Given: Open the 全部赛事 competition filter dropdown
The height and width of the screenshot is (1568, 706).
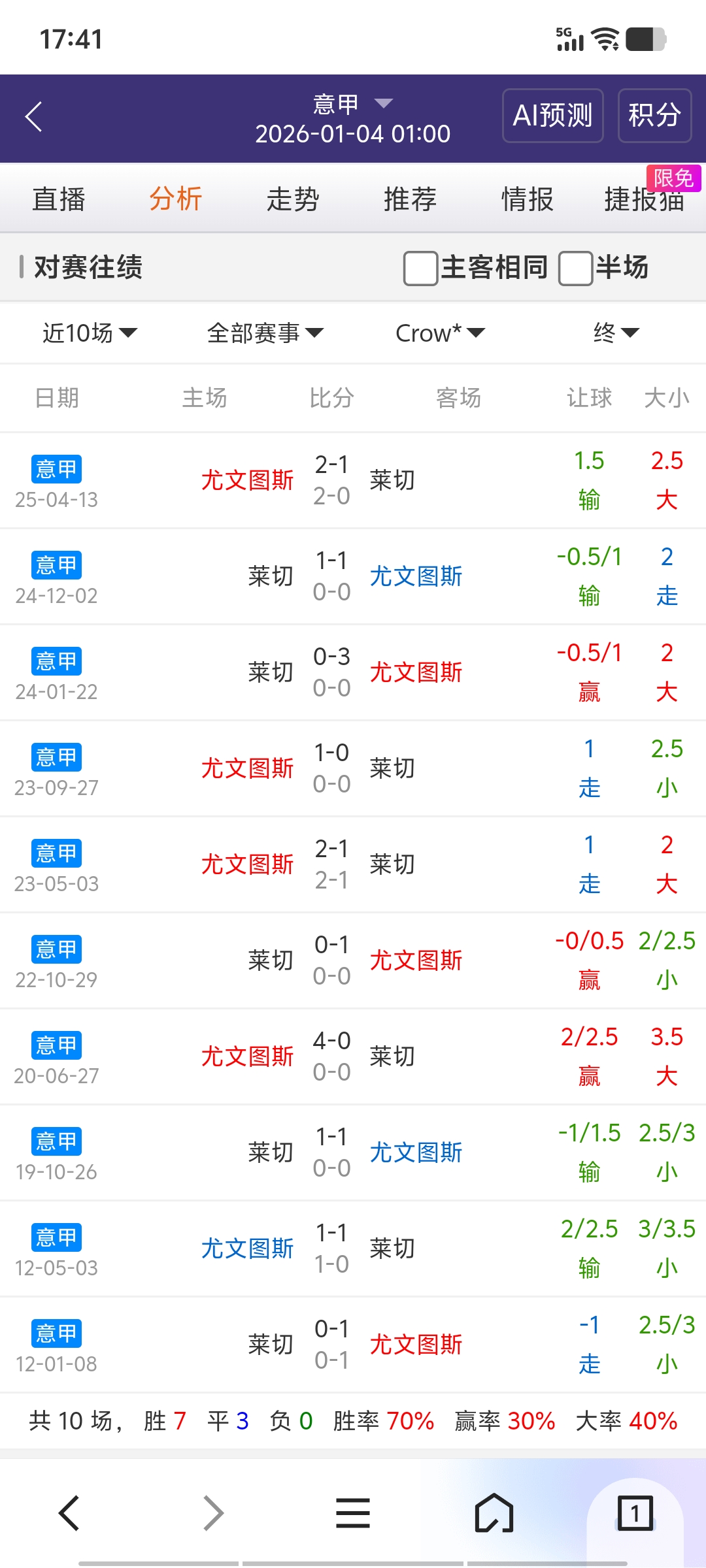Looking at the screenshot, I should pos(265,333).
